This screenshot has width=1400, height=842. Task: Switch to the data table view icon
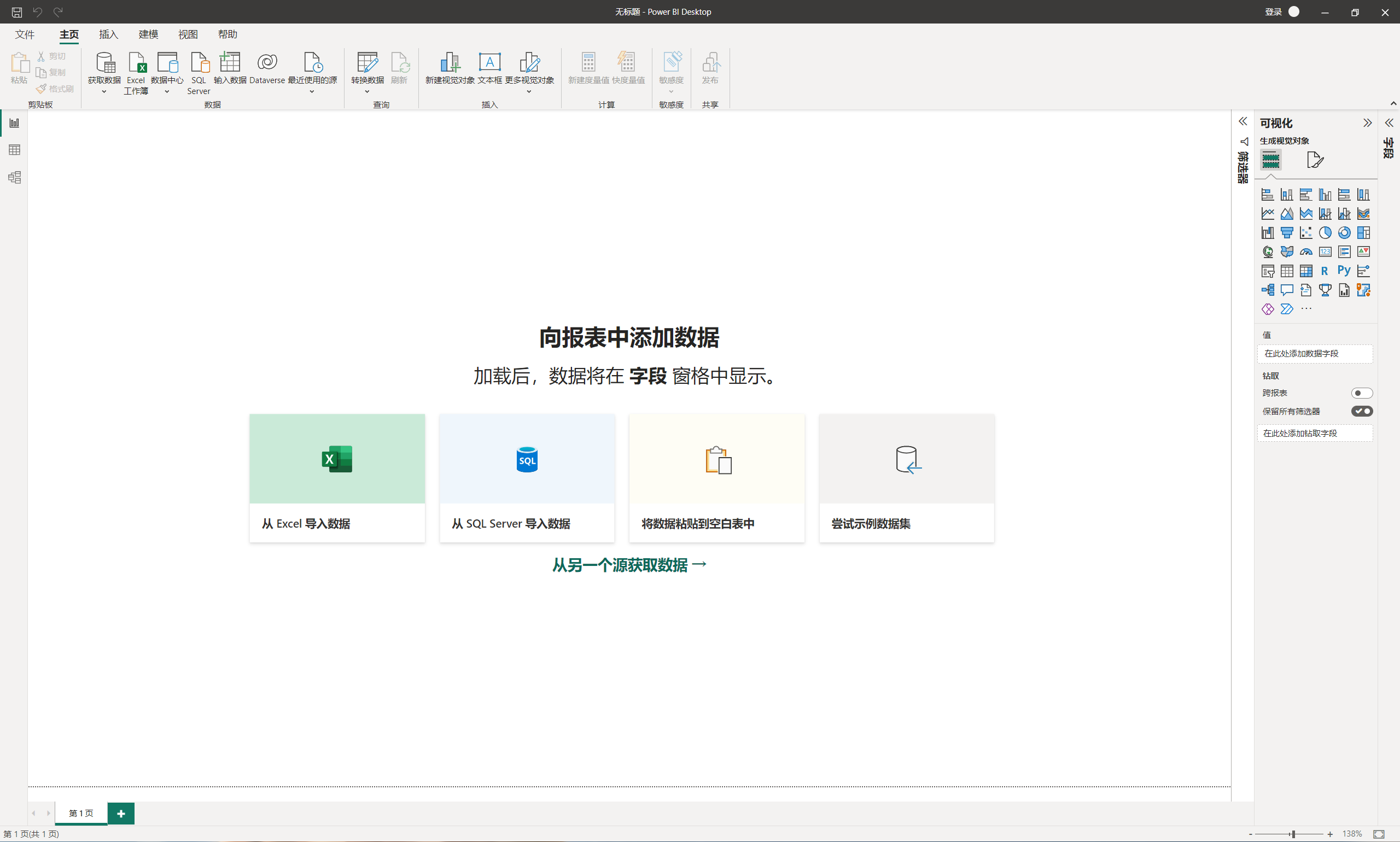[15, 150]
